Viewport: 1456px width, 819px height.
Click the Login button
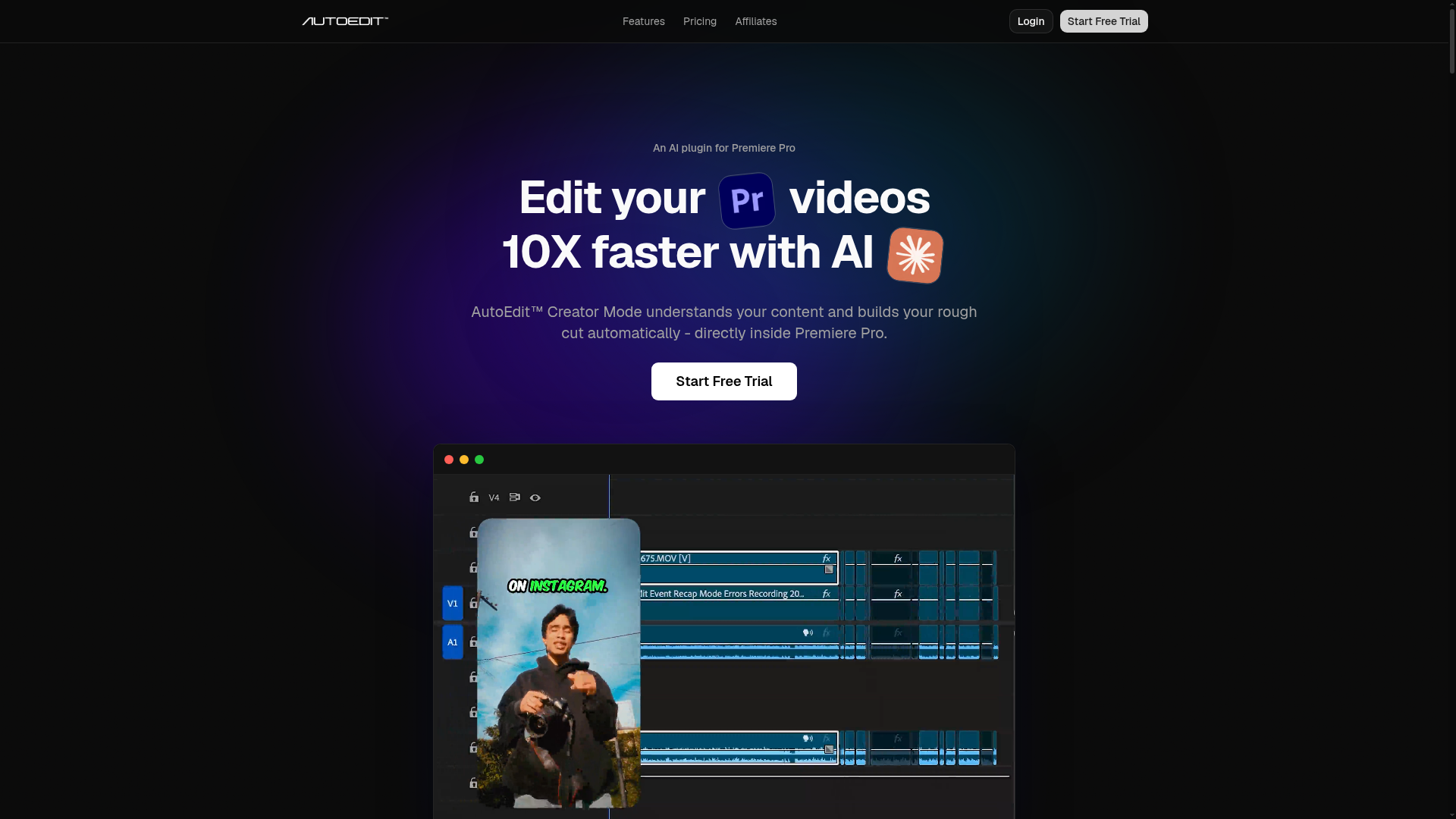pyautogui.click(x=1031, y=21)
